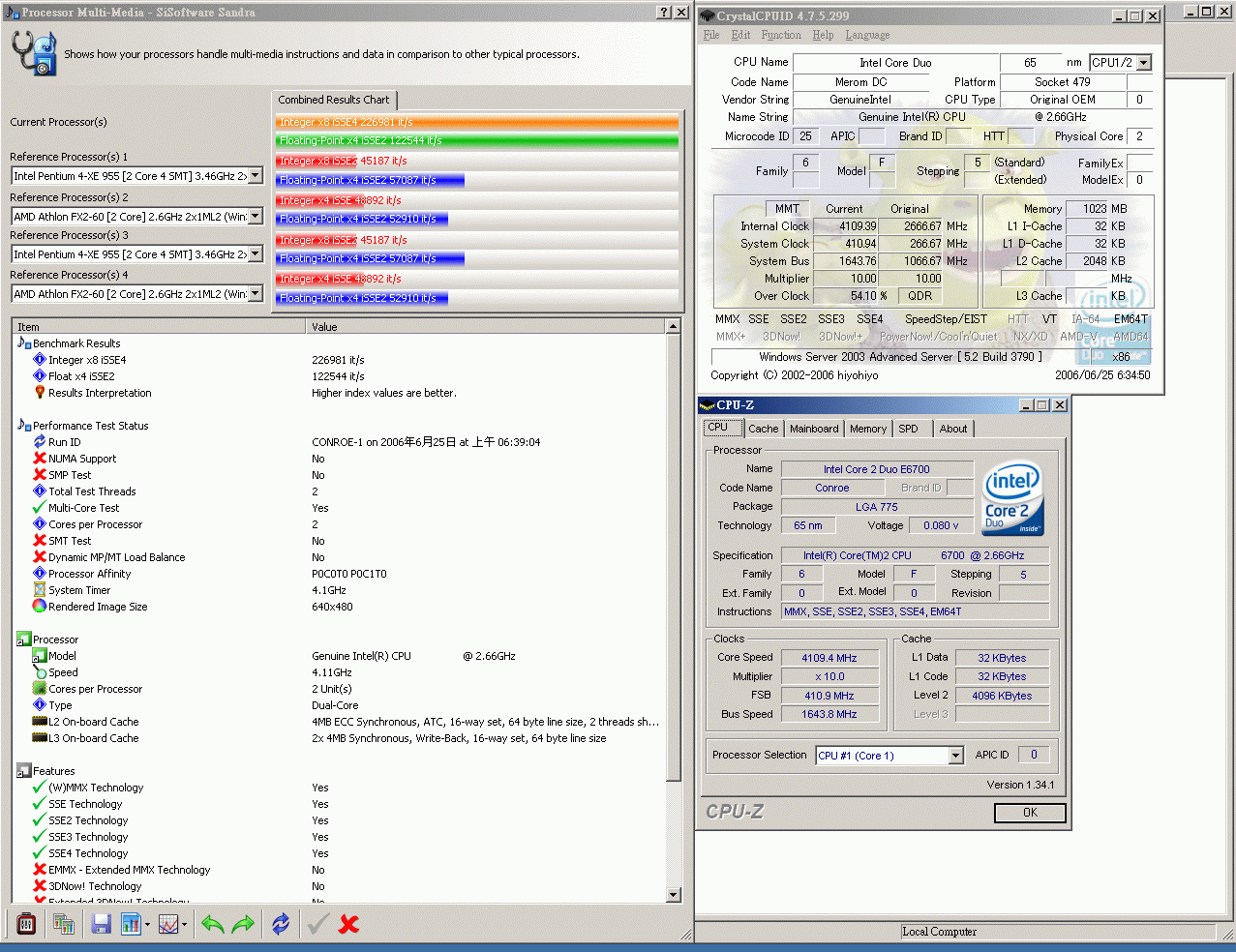Open bar chart icon dropdown arrow
Screen dimensions: 1236x952
click(x=147, y=925)
